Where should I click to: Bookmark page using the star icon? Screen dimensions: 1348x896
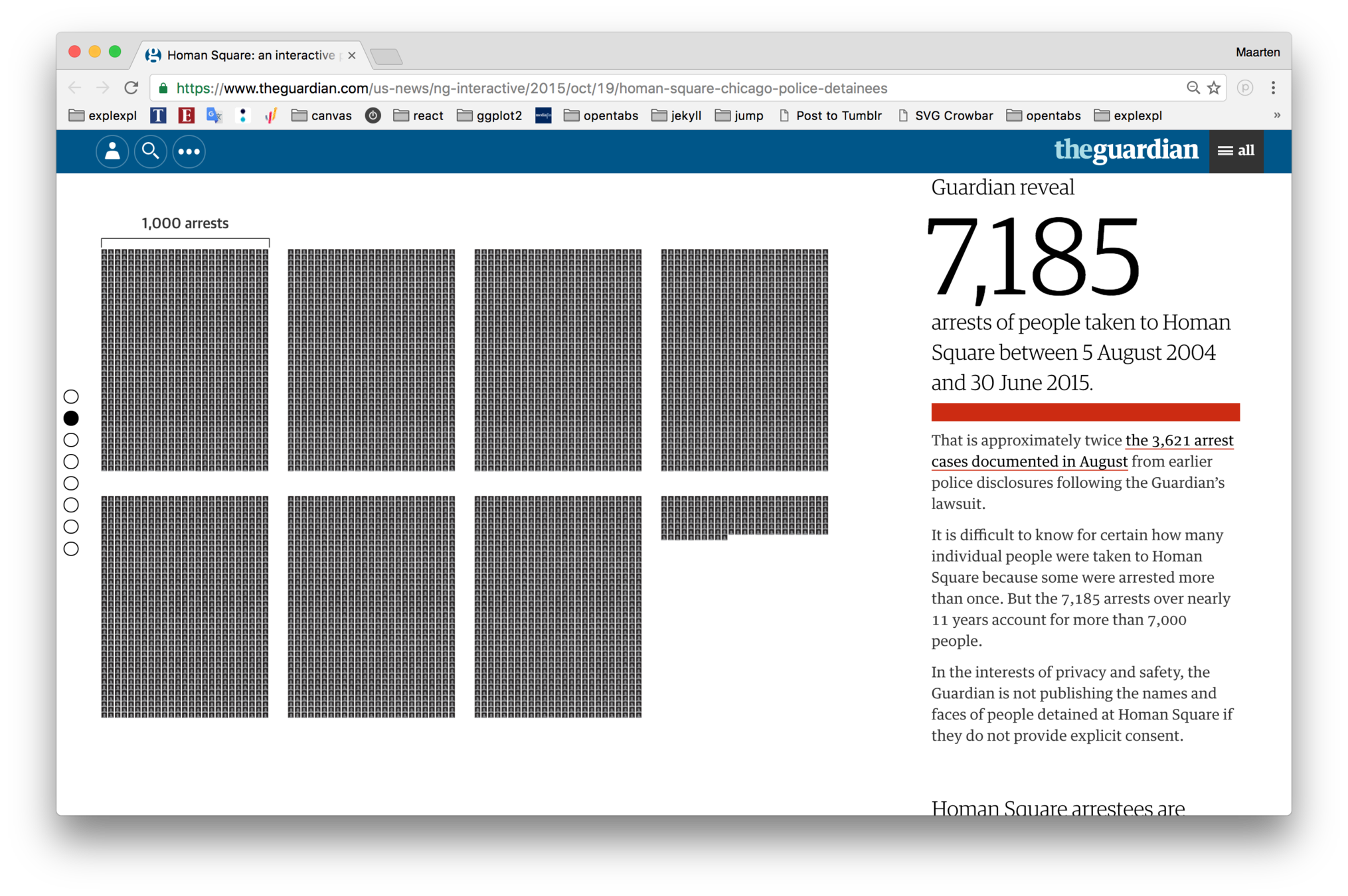pos(1214,88)
